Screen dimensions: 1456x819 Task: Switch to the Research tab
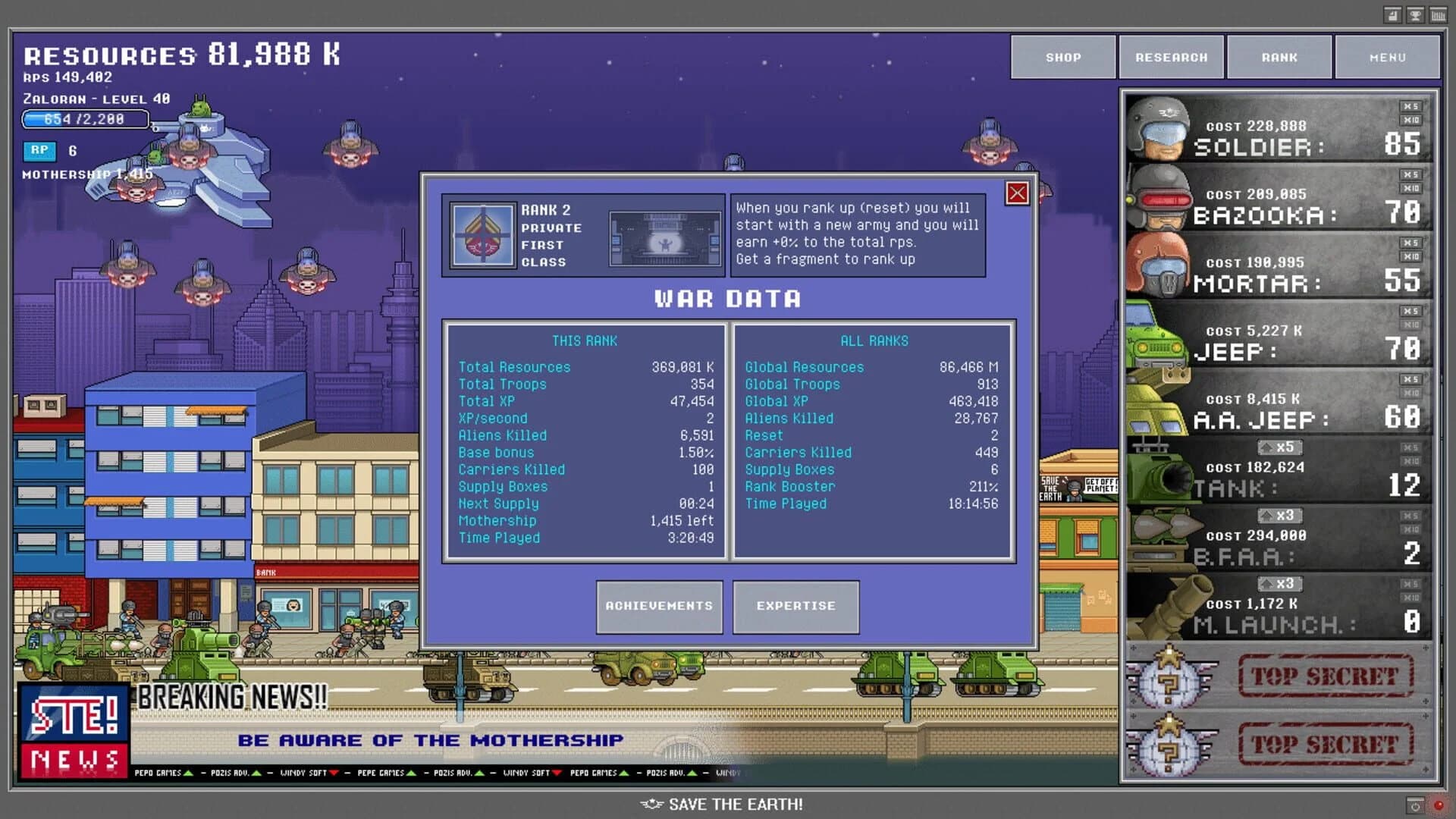pyautogui.click(x=1171, y=57)
